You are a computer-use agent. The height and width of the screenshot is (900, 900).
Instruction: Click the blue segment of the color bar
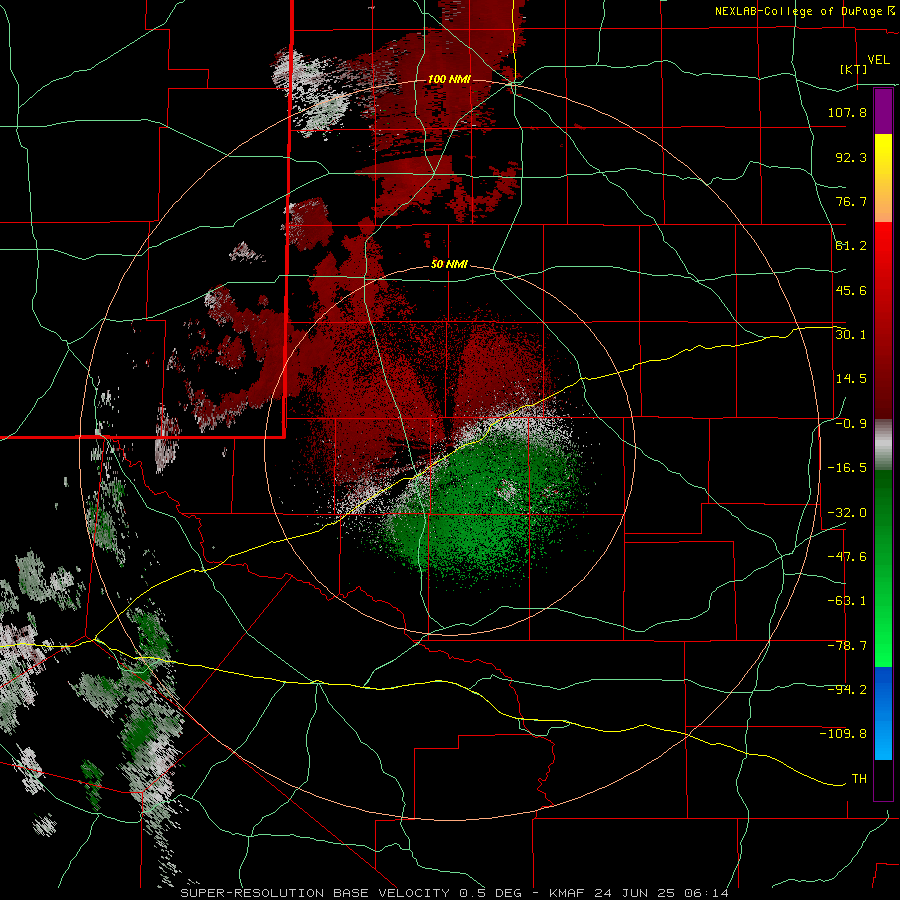pyautogui.click(x=883, y=713)
